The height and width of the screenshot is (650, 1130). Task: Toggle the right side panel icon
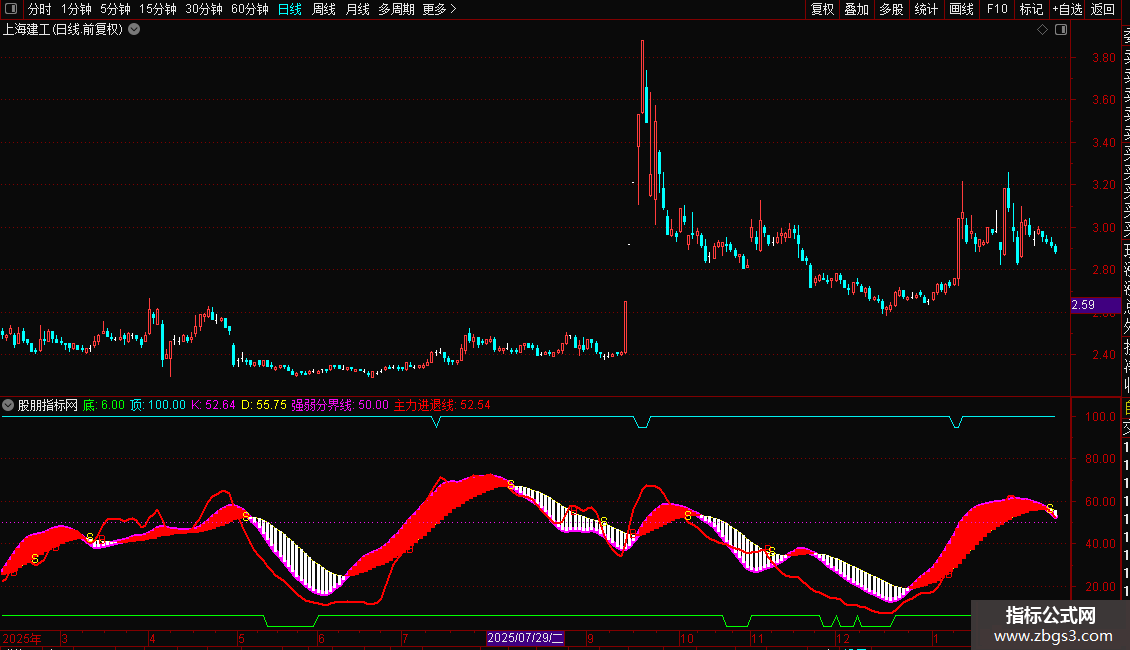(1061, 30)
